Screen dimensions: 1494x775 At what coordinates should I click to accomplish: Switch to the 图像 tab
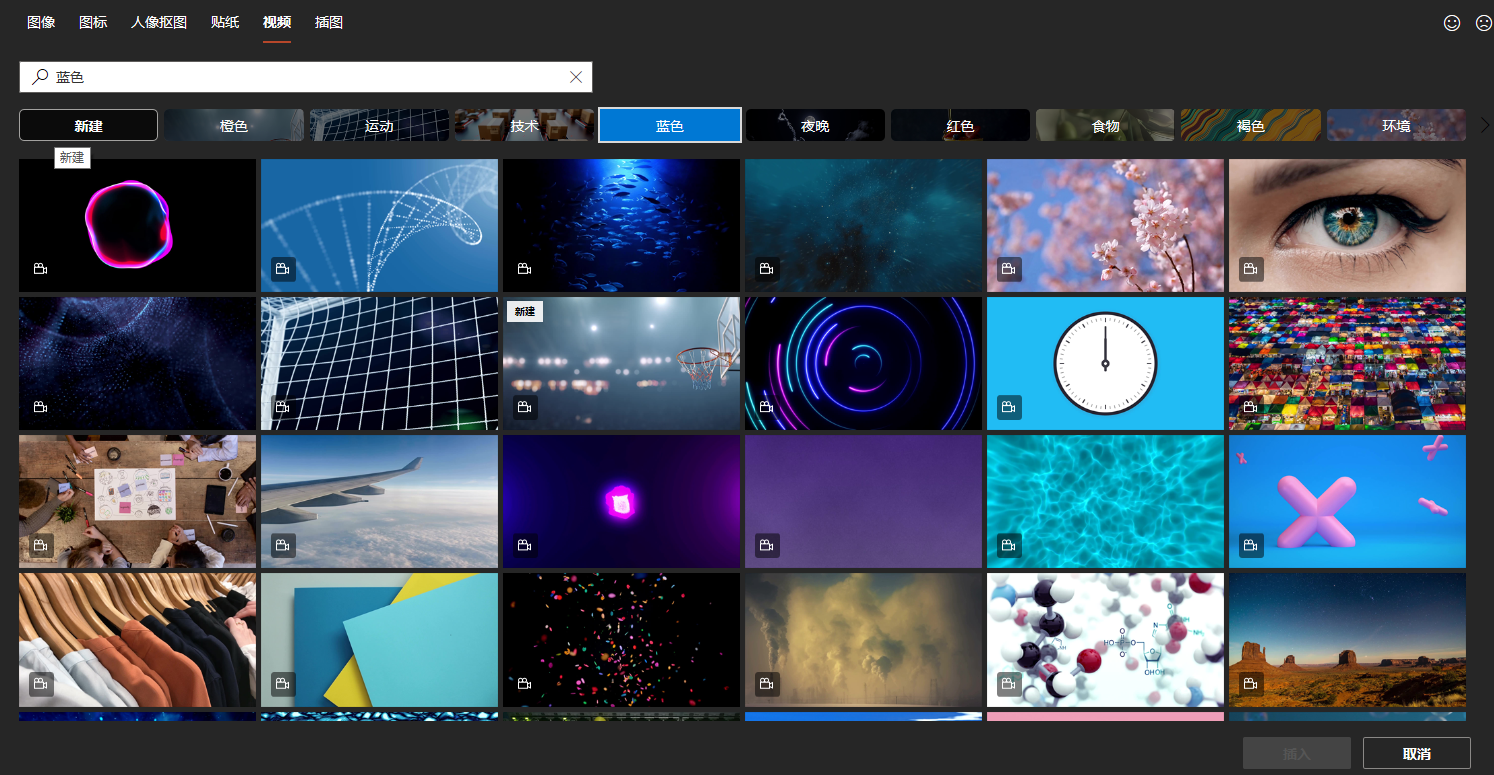(41, 22)
